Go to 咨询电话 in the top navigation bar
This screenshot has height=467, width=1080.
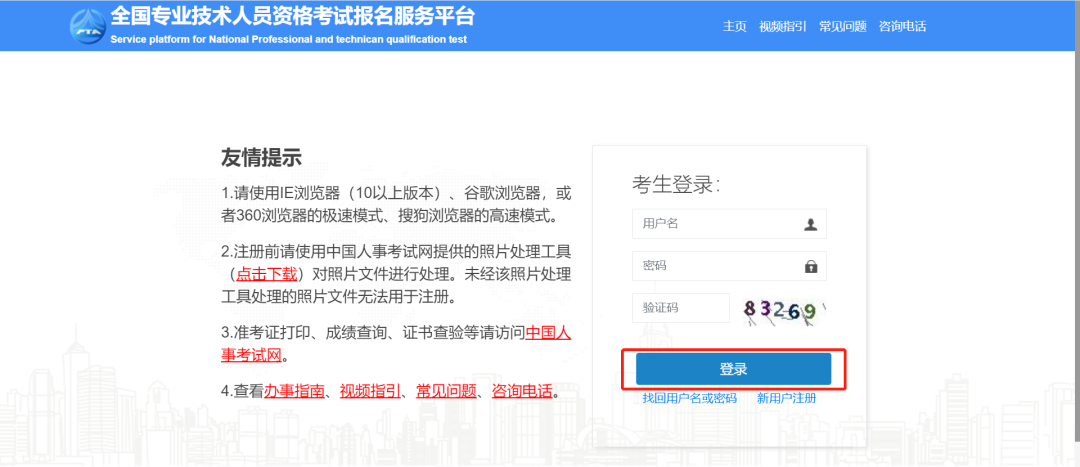pos(902,27)
